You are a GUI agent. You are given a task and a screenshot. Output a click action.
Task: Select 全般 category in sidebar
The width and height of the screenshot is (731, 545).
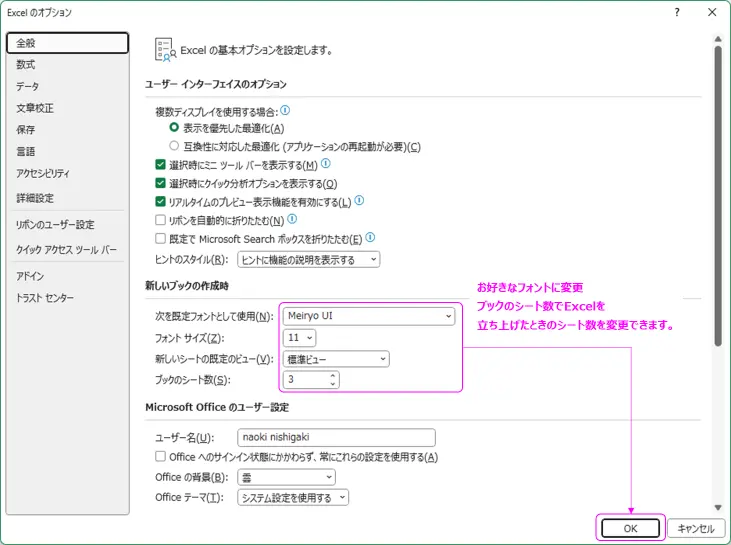pos(68,43)
